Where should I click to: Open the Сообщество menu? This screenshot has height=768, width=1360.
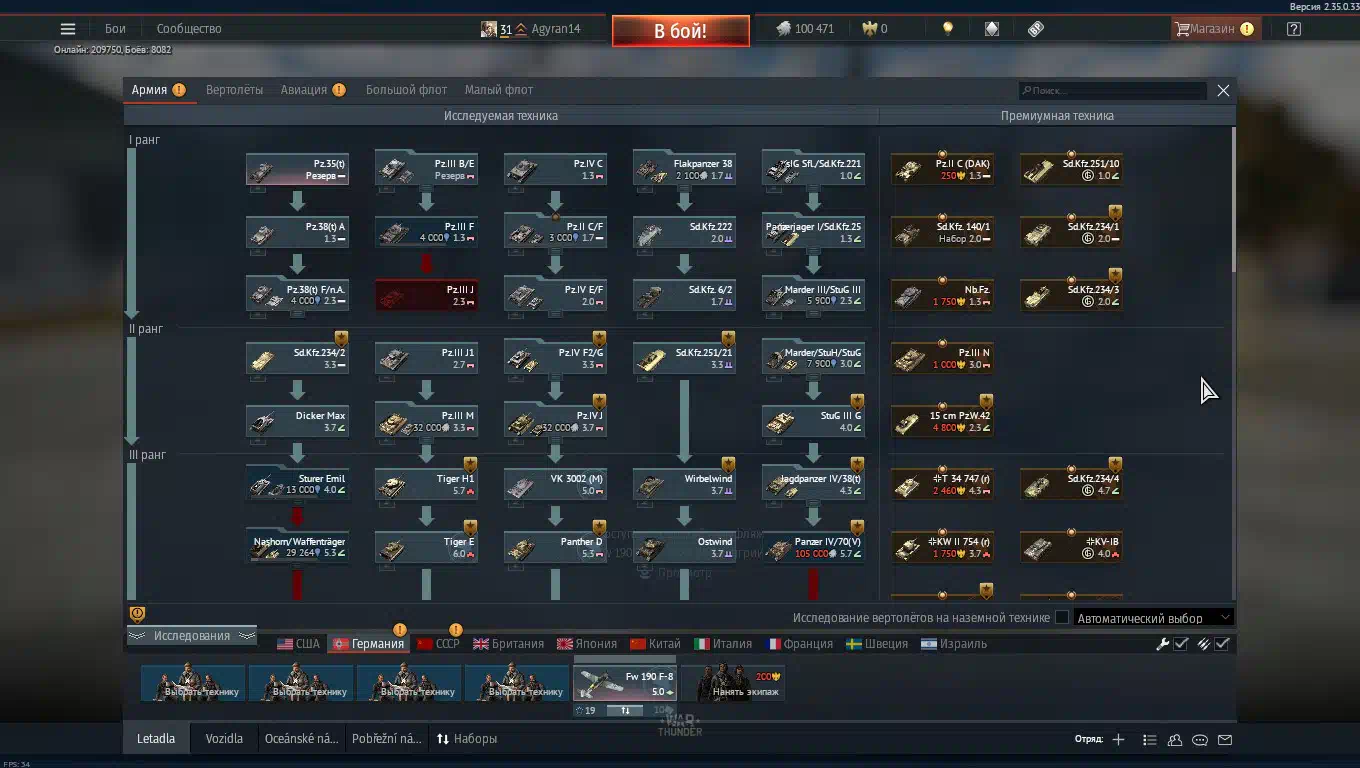(189, 29)
